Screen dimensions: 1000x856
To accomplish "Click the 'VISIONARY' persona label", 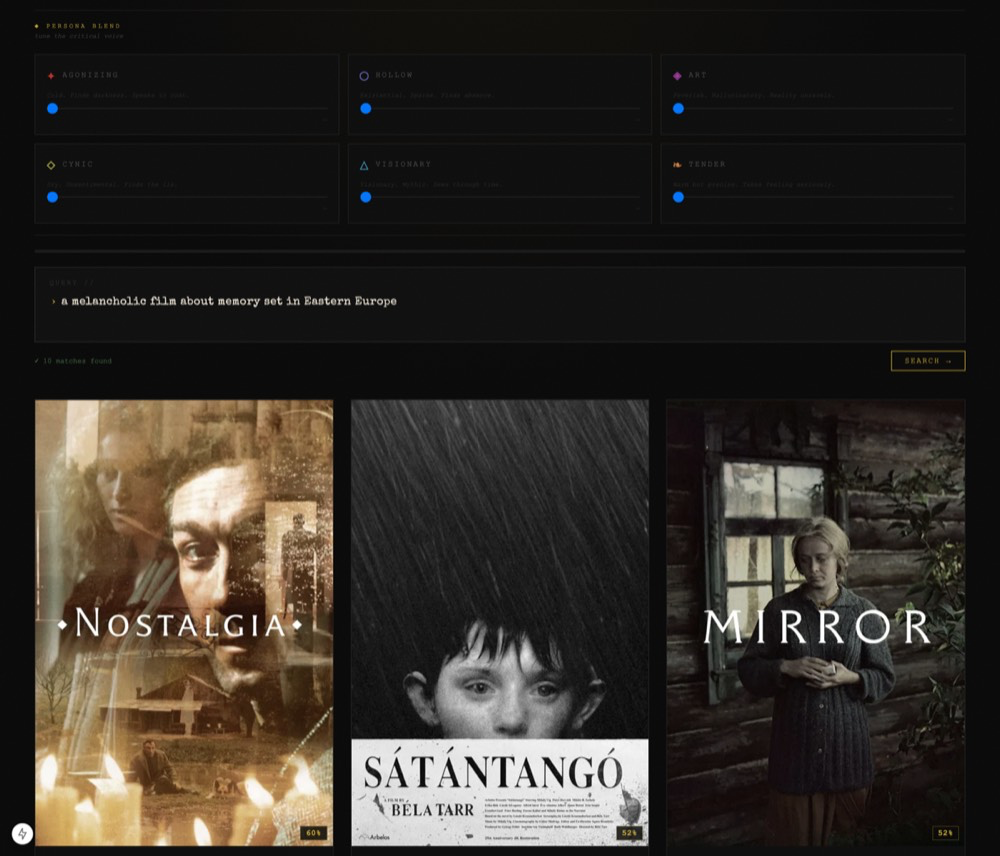I will (403, 165).
